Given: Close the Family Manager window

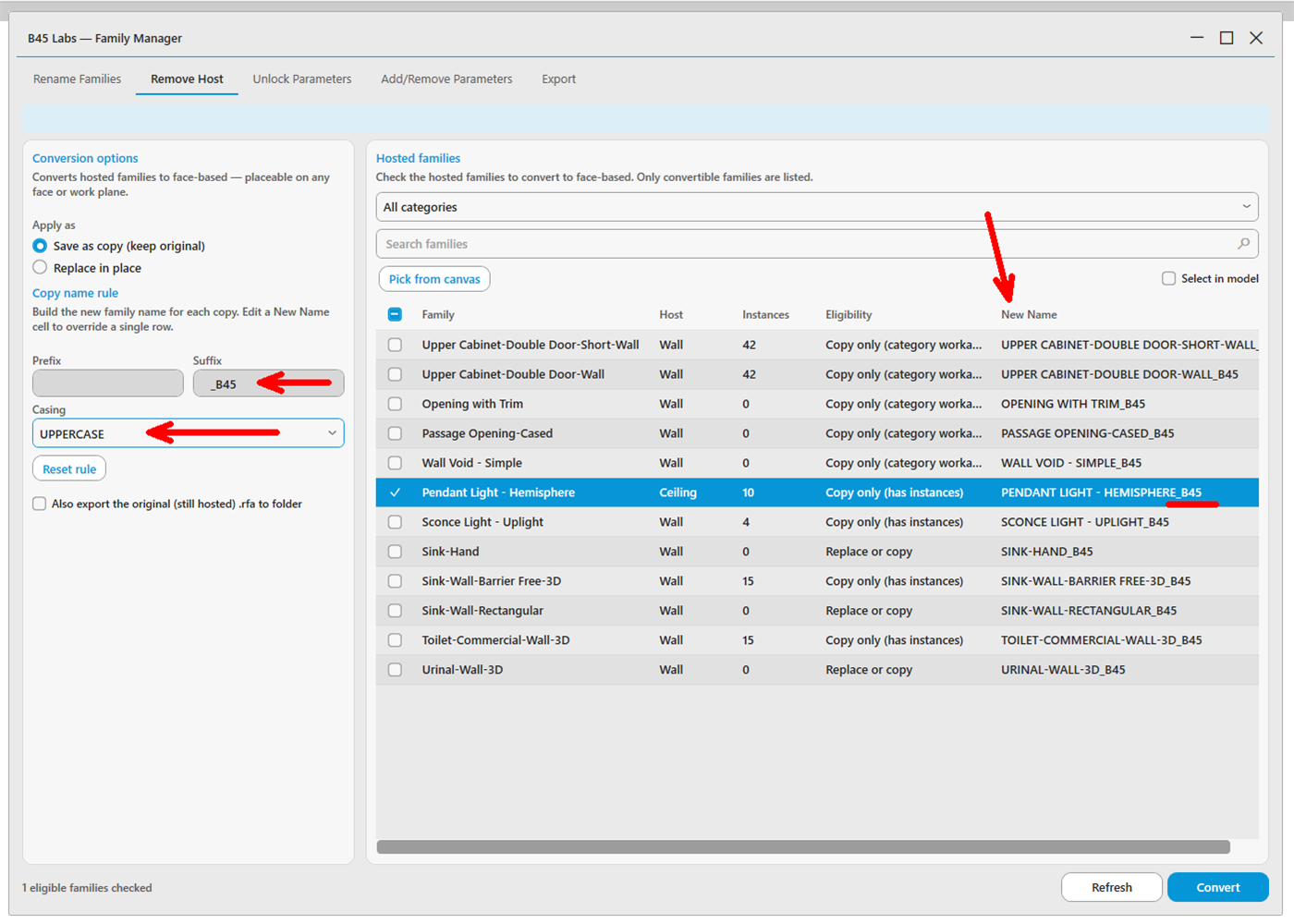Looking at the screenshot, I should pyautogui.click(x=1256, y=38).
